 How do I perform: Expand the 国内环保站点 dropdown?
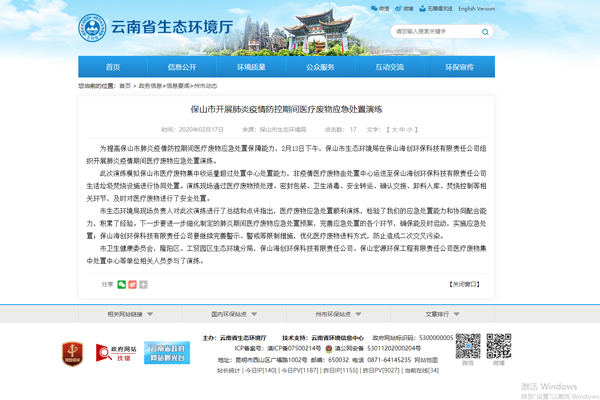tap(235, 313)
